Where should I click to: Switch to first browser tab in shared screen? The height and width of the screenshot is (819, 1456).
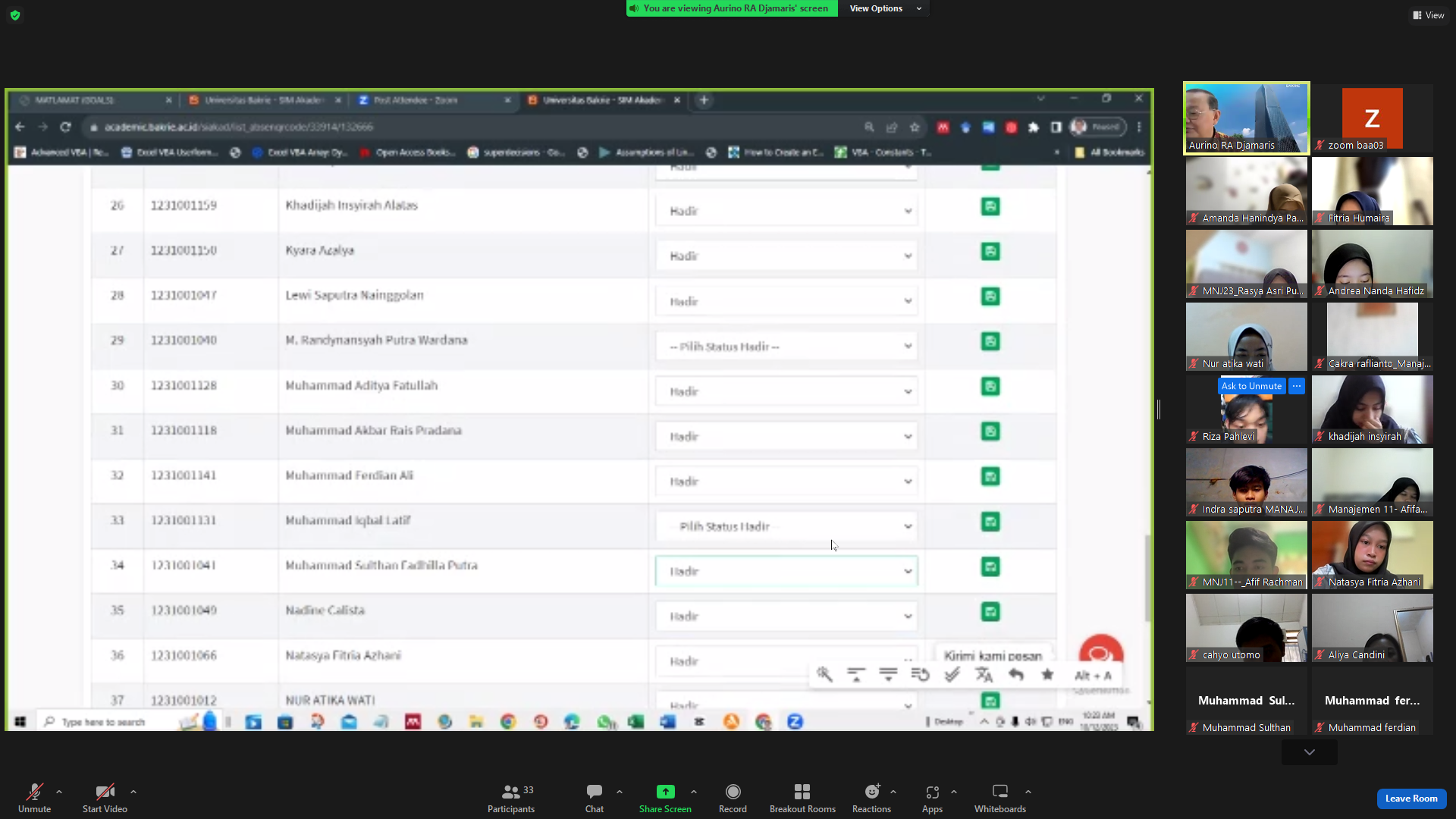point(96,100)
